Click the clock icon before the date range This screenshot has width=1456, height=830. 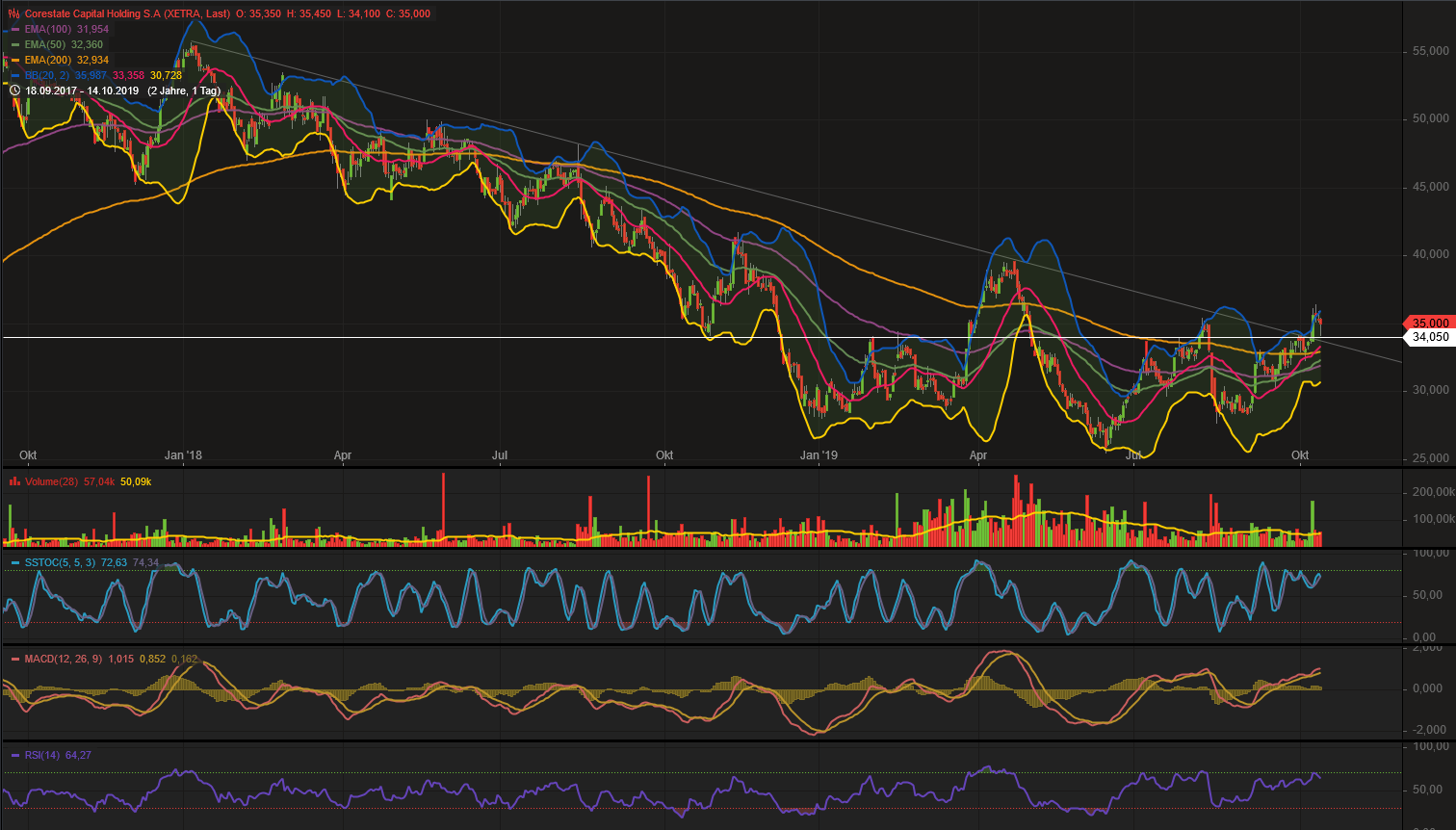tap(13, 90)
